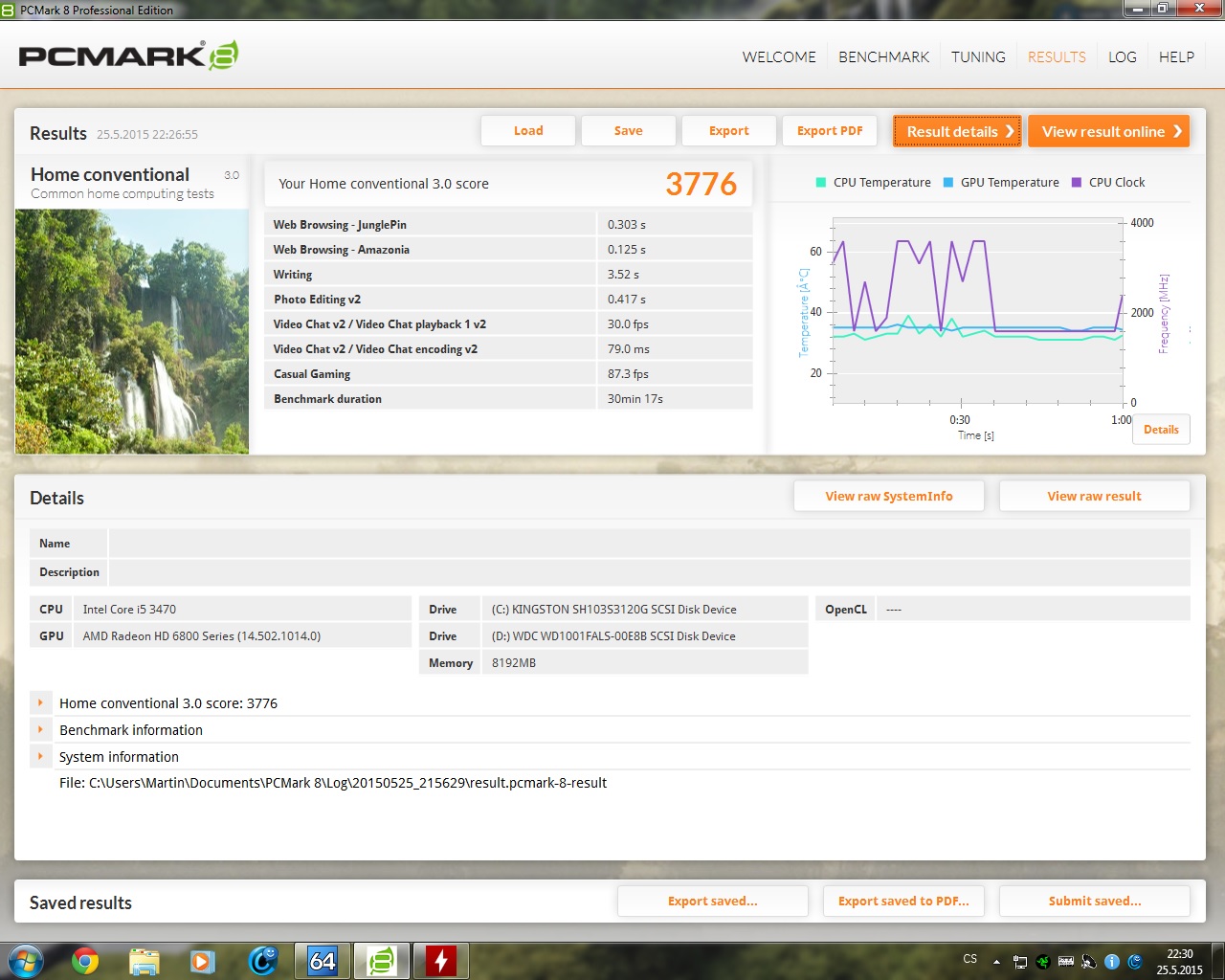Open the red lightning bolt taskbar app
The image size is (1225, 980).
441,960
